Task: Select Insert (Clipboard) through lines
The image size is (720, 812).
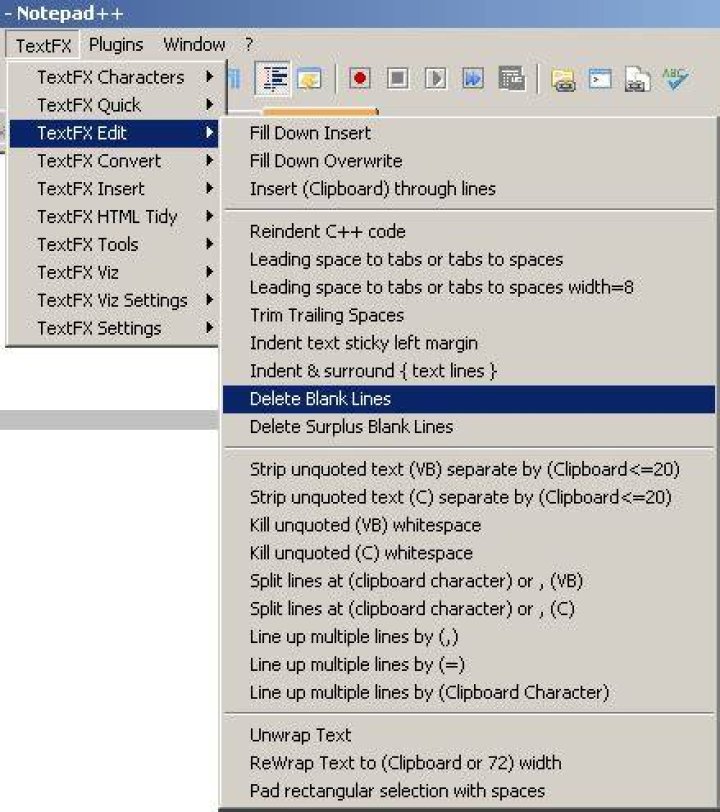Action: click(469, 189)
